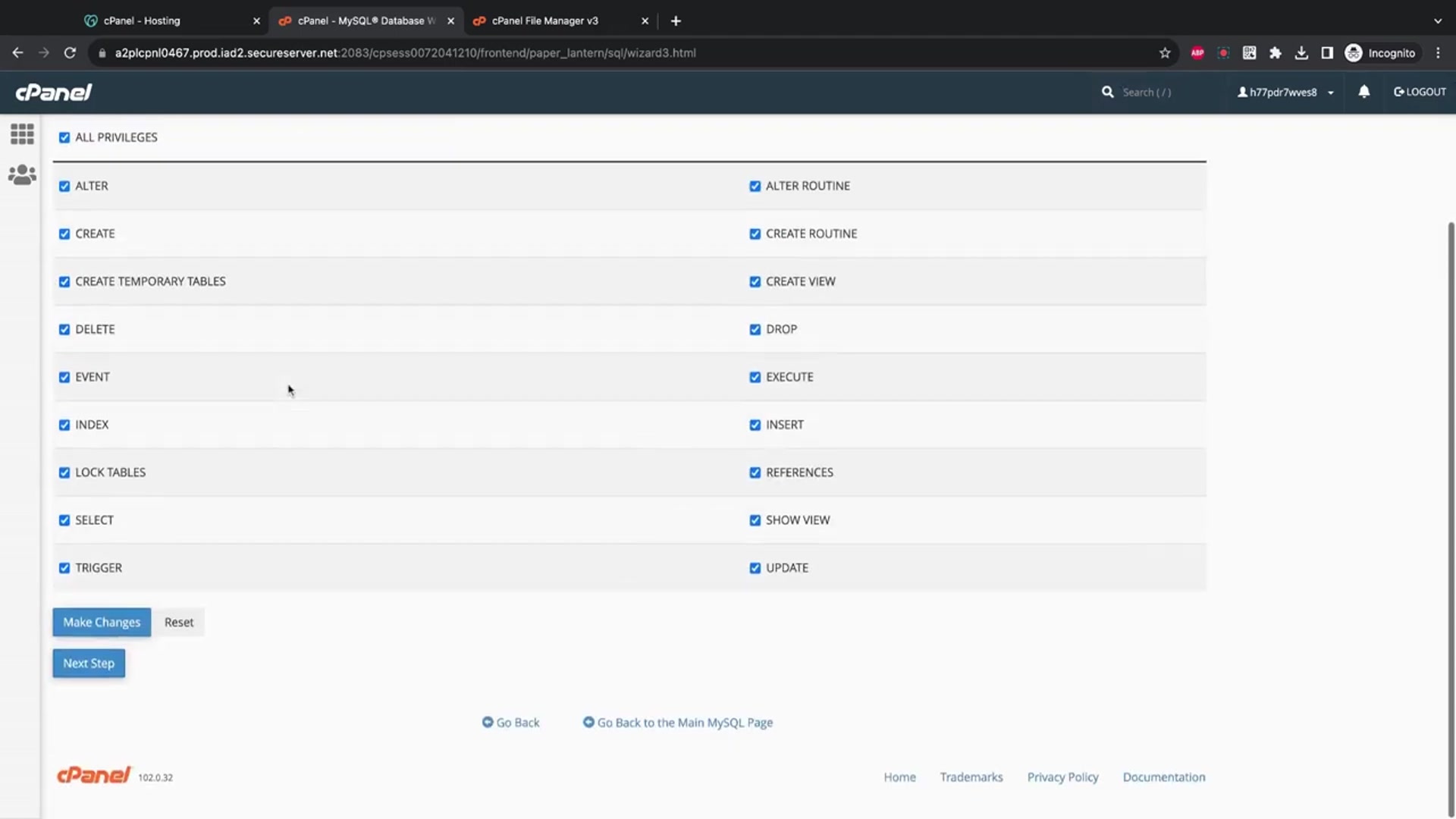This screenshot has height=819, width=1456.
Task: Click the red record extension icon
Action: pyautogui.click(x=1223, y=53)
